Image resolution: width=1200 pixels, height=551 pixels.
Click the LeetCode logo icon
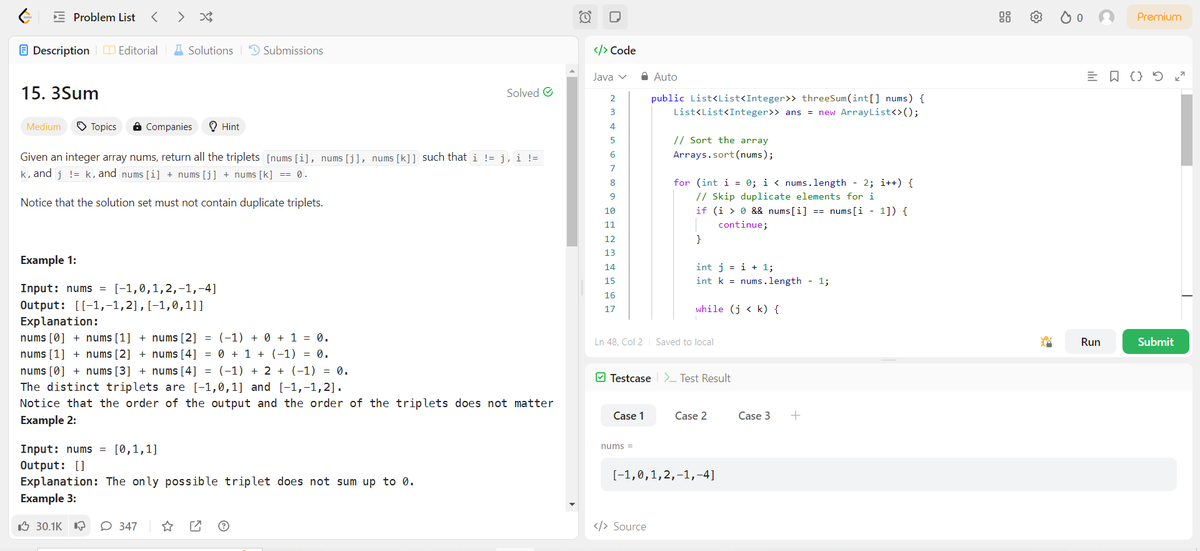[27, 17]
